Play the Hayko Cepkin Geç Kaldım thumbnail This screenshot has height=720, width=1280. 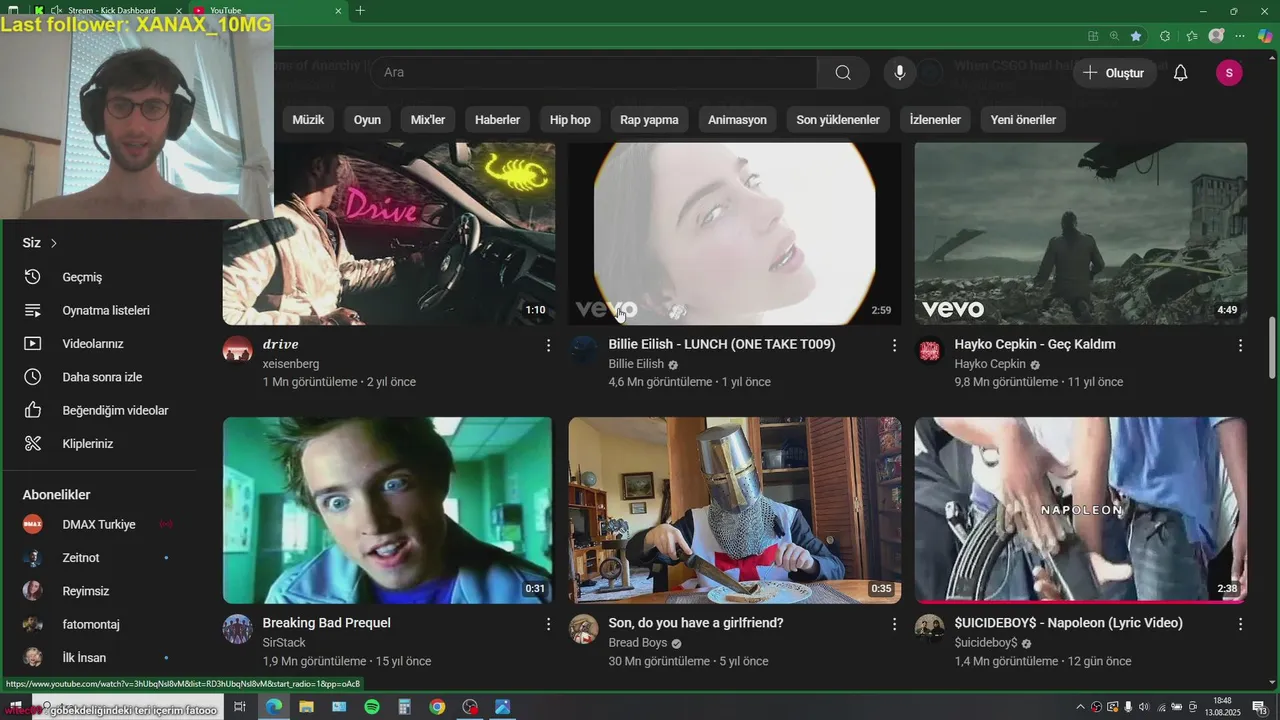[1081, 233]
